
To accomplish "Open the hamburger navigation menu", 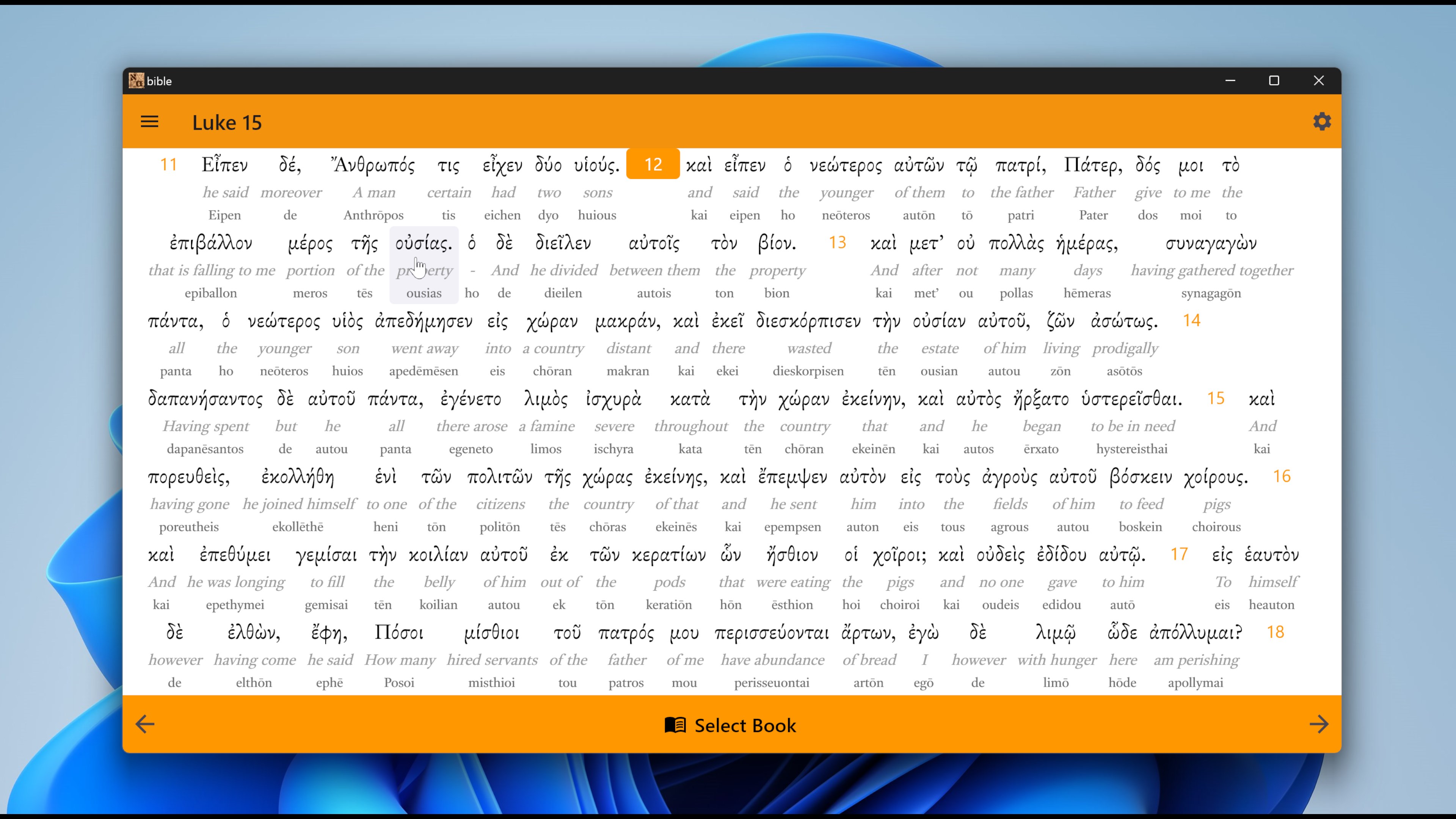I will coord(149,121).
